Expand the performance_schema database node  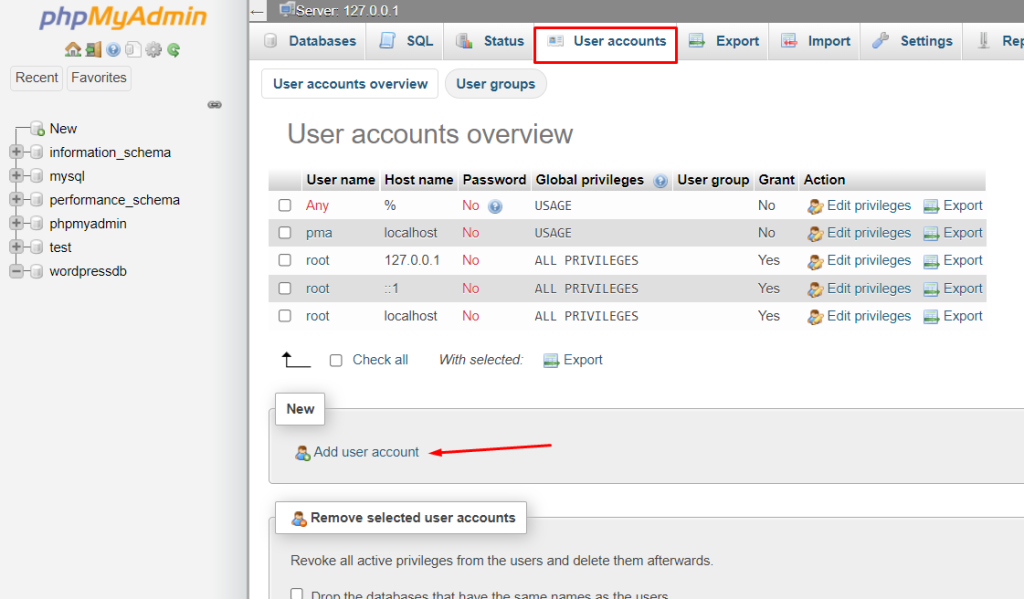click(16, 199)
